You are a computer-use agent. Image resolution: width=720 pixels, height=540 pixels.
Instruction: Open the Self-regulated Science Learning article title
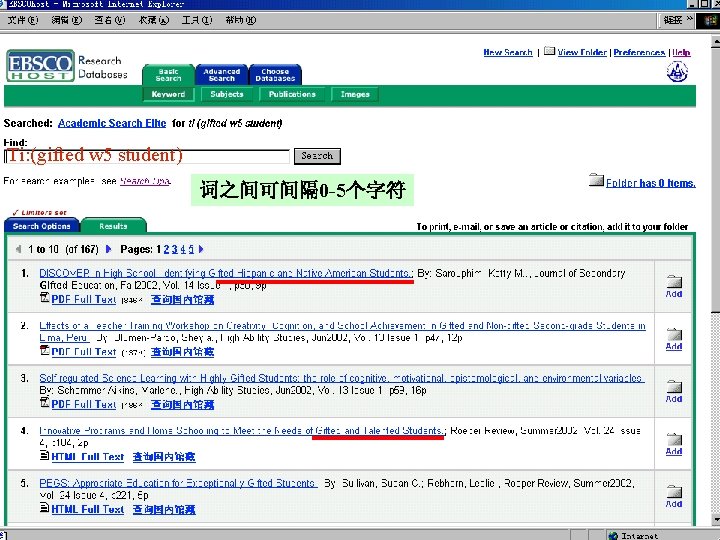[342, 378]
